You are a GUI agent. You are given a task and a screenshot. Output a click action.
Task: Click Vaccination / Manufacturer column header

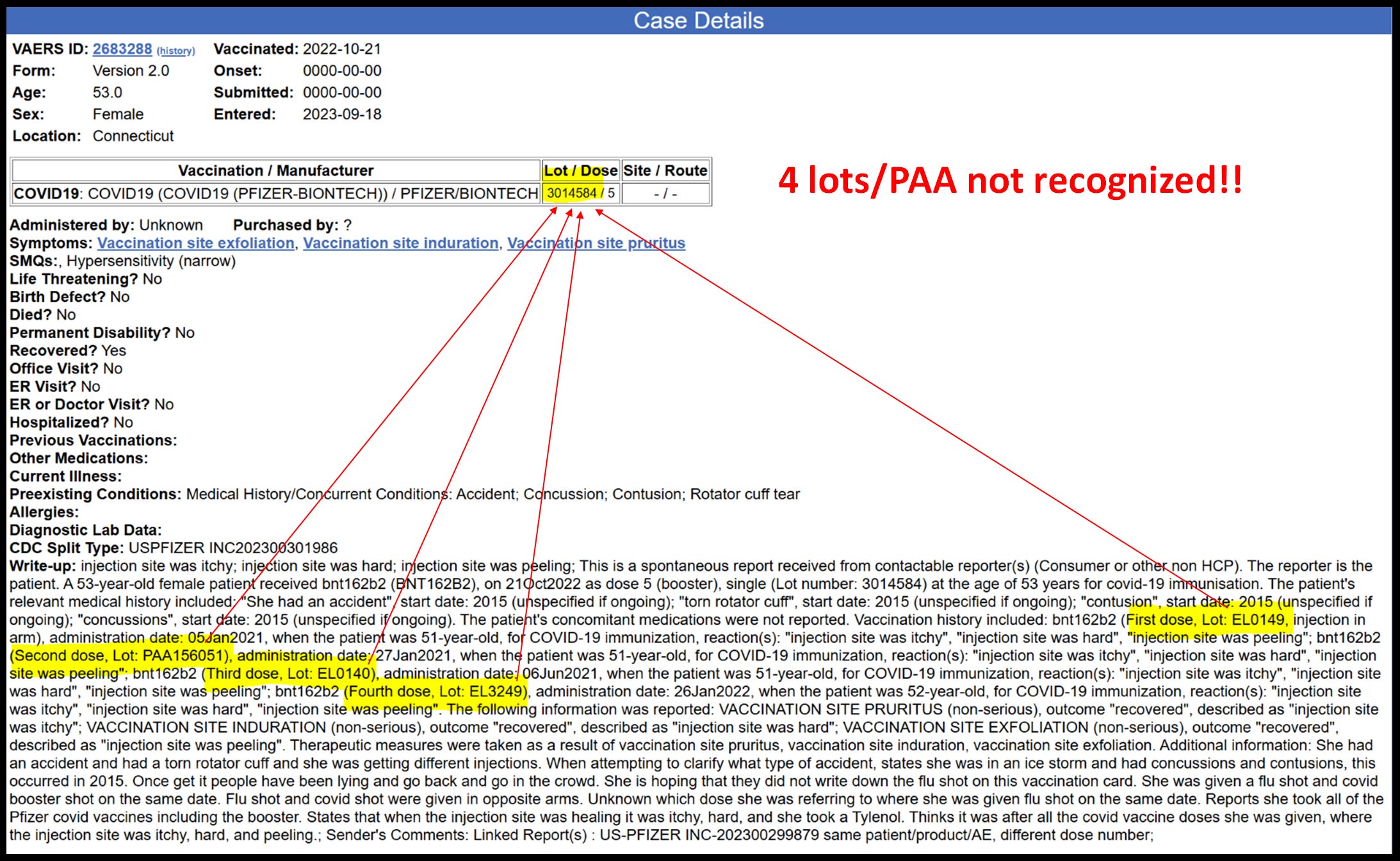[275, 170]
